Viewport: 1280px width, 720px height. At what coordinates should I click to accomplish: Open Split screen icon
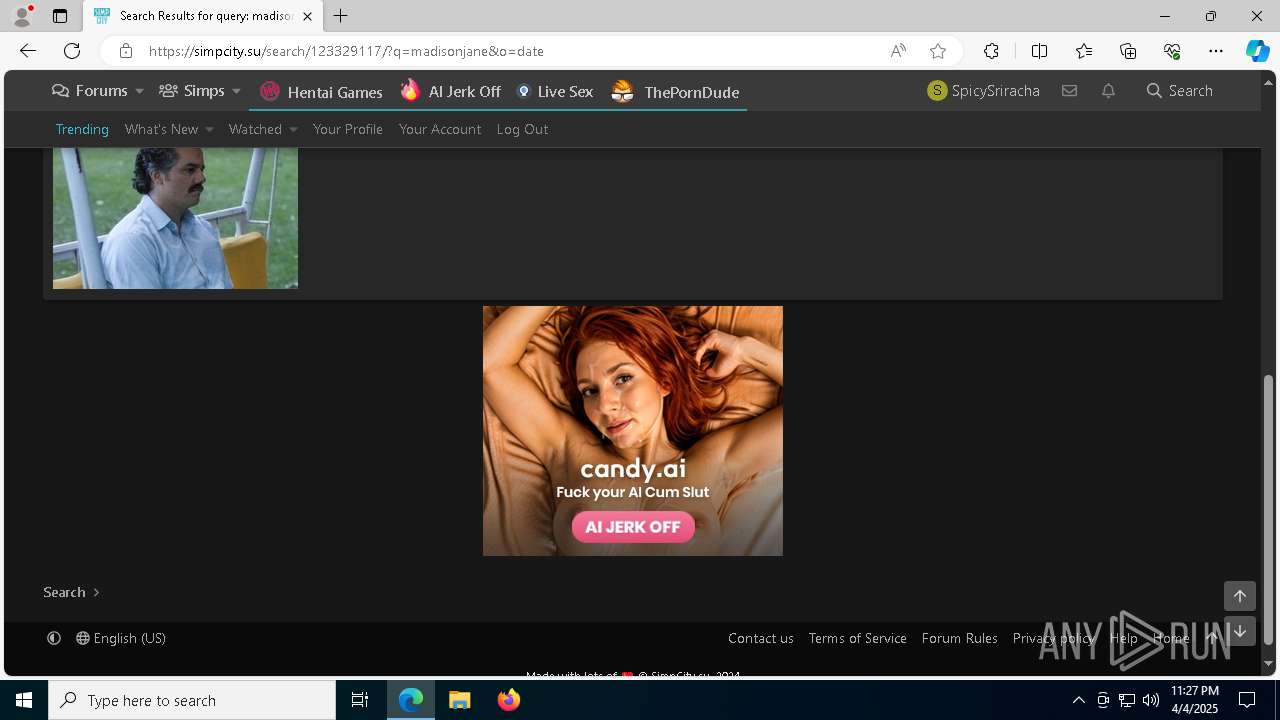coord(1039,51)
